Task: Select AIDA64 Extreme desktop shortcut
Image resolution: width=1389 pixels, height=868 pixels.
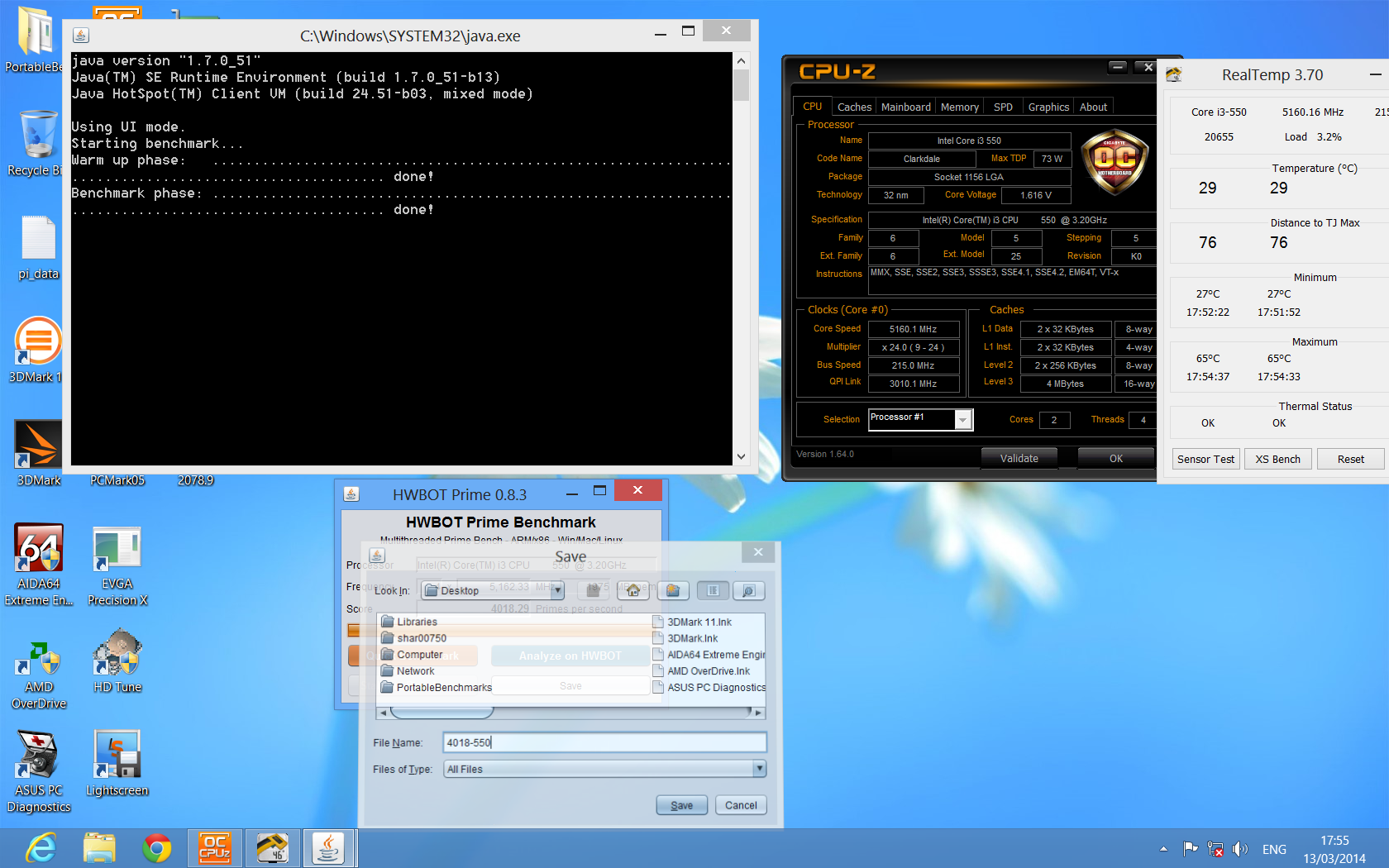Action: (38, 565)
